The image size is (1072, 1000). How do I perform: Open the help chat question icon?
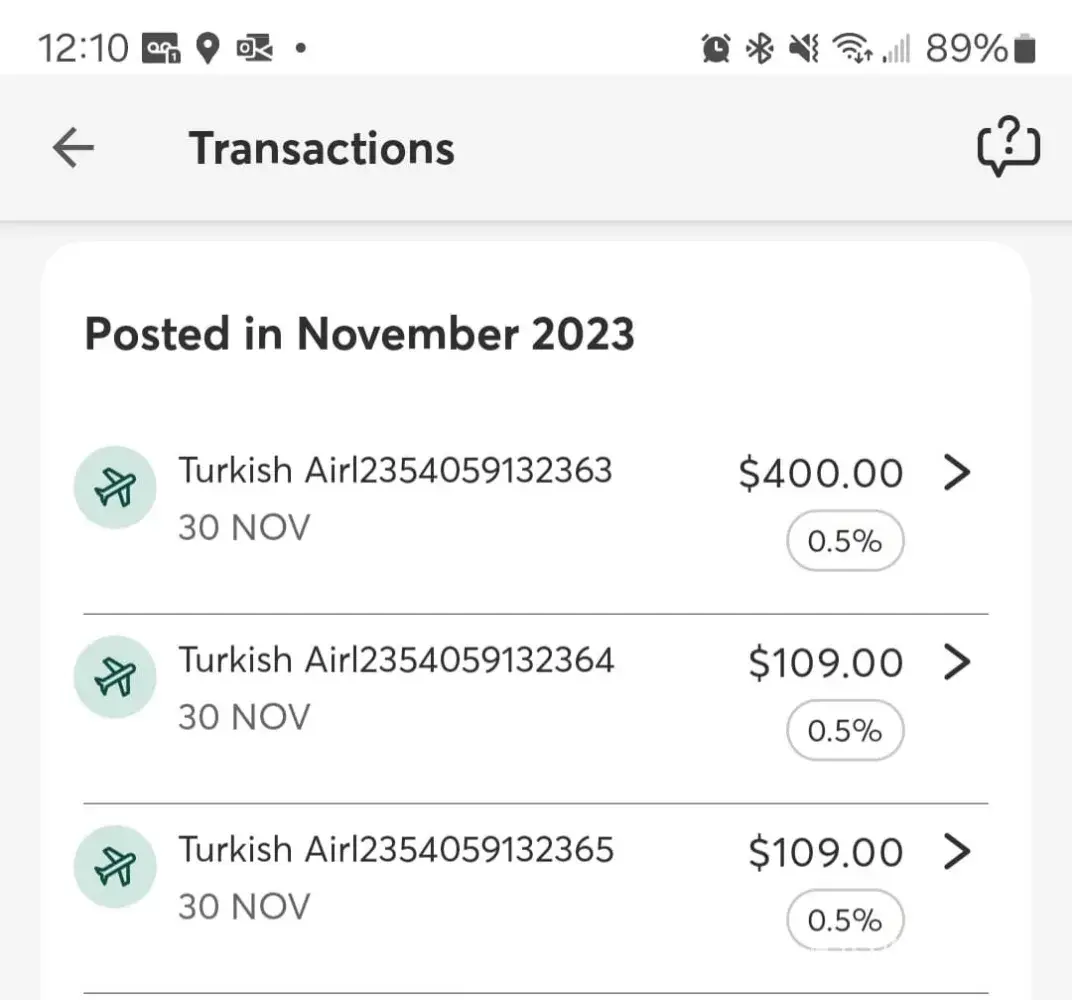point(1008,147)
